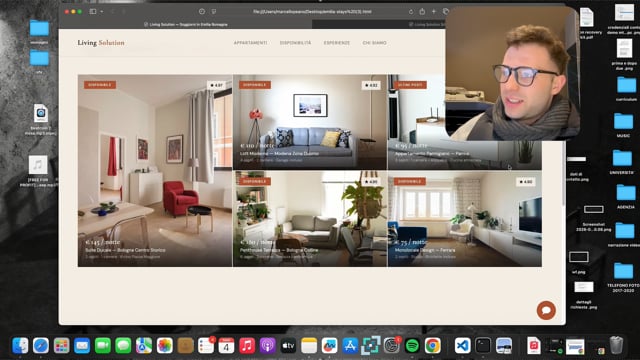Open Launchpad from the Dock
Image resolution: width=640 pixels, height=360 pixels.
[x=61, y=346]
